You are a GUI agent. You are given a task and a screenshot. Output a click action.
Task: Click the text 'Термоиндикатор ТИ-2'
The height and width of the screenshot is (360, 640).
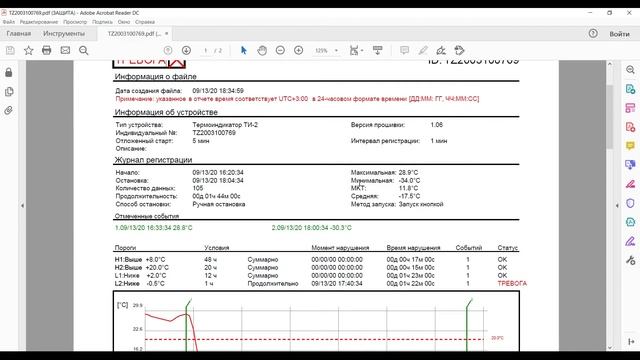click(225, 125)
